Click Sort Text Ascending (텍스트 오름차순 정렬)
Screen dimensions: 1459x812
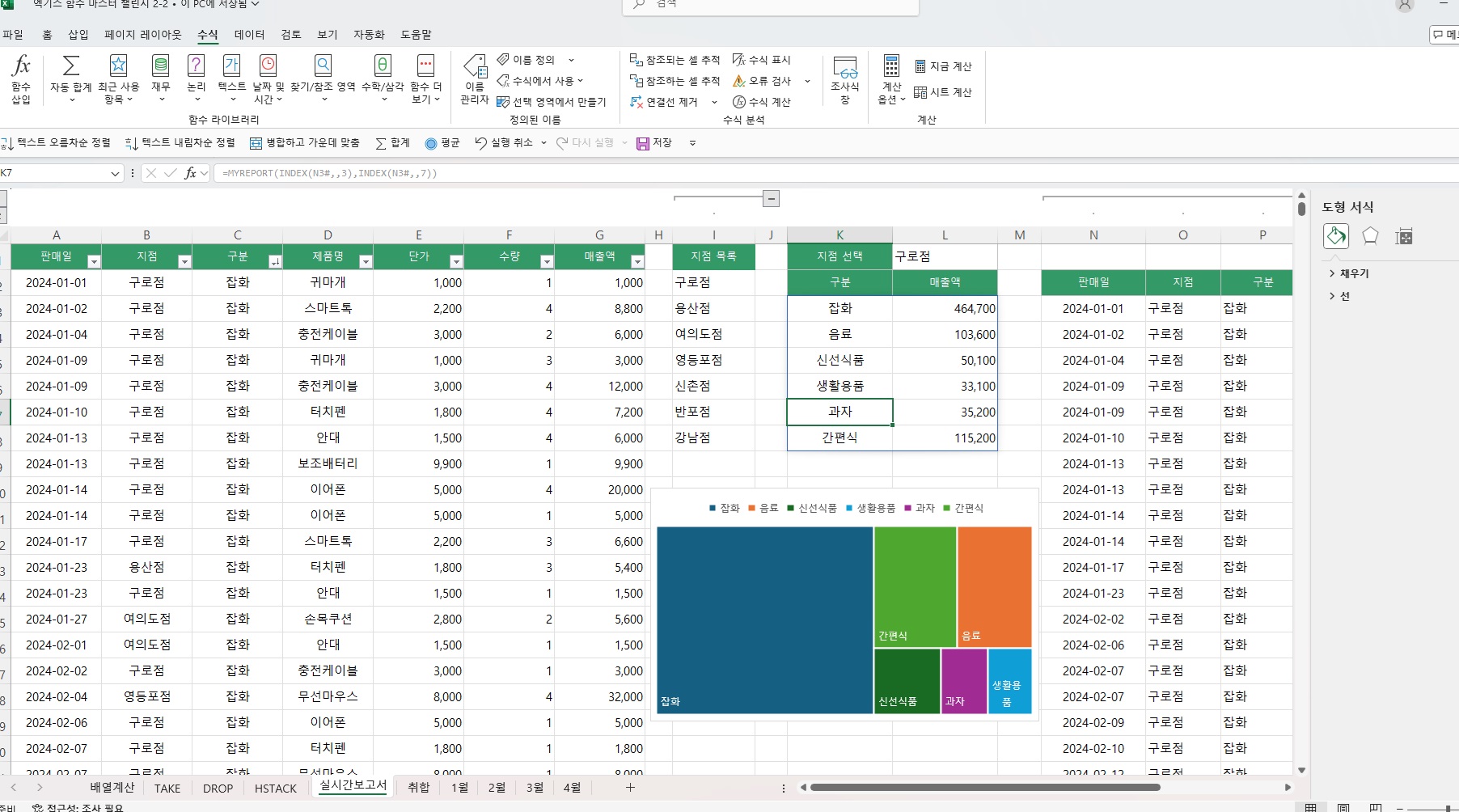56,142
